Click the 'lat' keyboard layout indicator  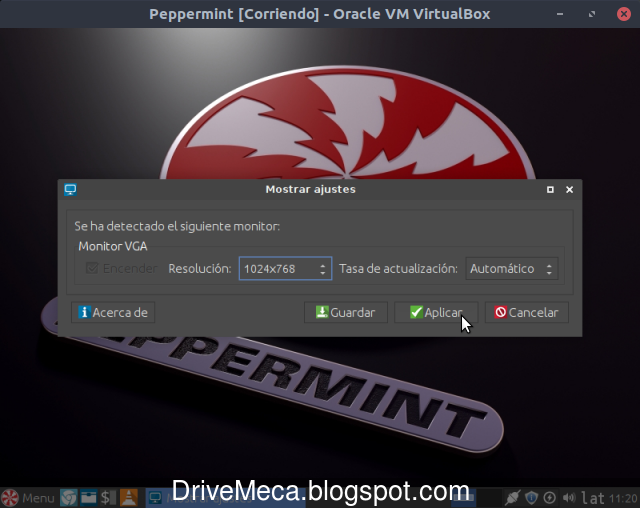click(593, 498)
